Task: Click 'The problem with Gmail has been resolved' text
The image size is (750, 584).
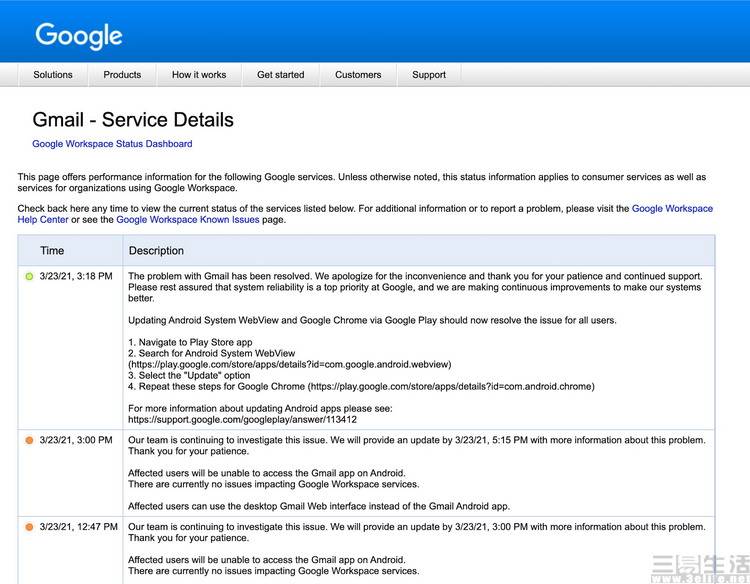Action: [220, 276]
